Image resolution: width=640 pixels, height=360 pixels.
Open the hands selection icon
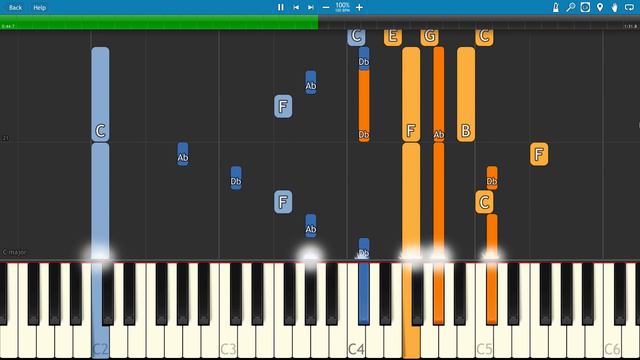614,7
